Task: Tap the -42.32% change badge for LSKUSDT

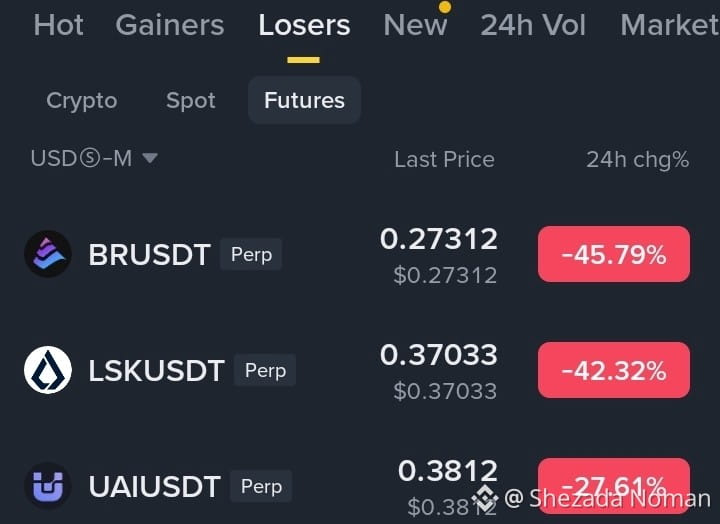Action: point(614,370)
